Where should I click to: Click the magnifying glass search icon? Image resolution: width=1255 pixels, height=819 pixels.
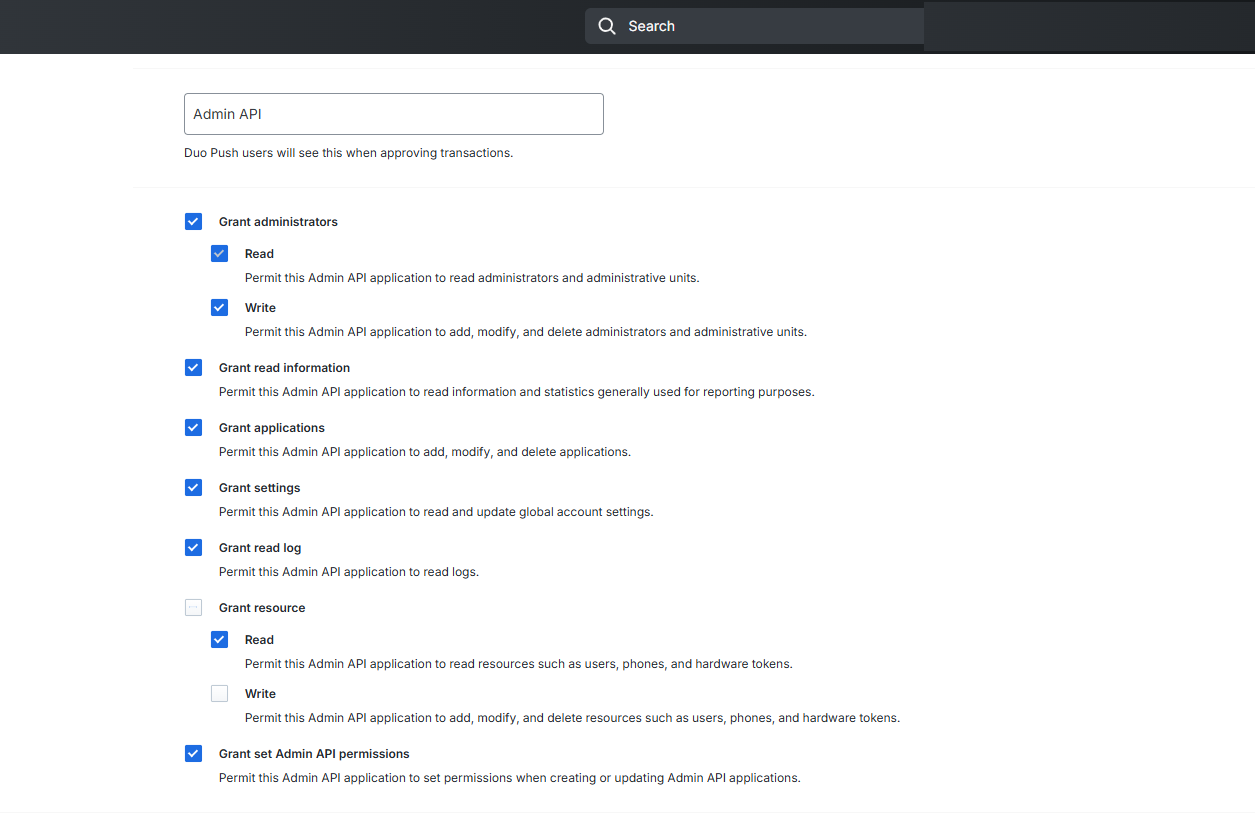coord(606,26)
